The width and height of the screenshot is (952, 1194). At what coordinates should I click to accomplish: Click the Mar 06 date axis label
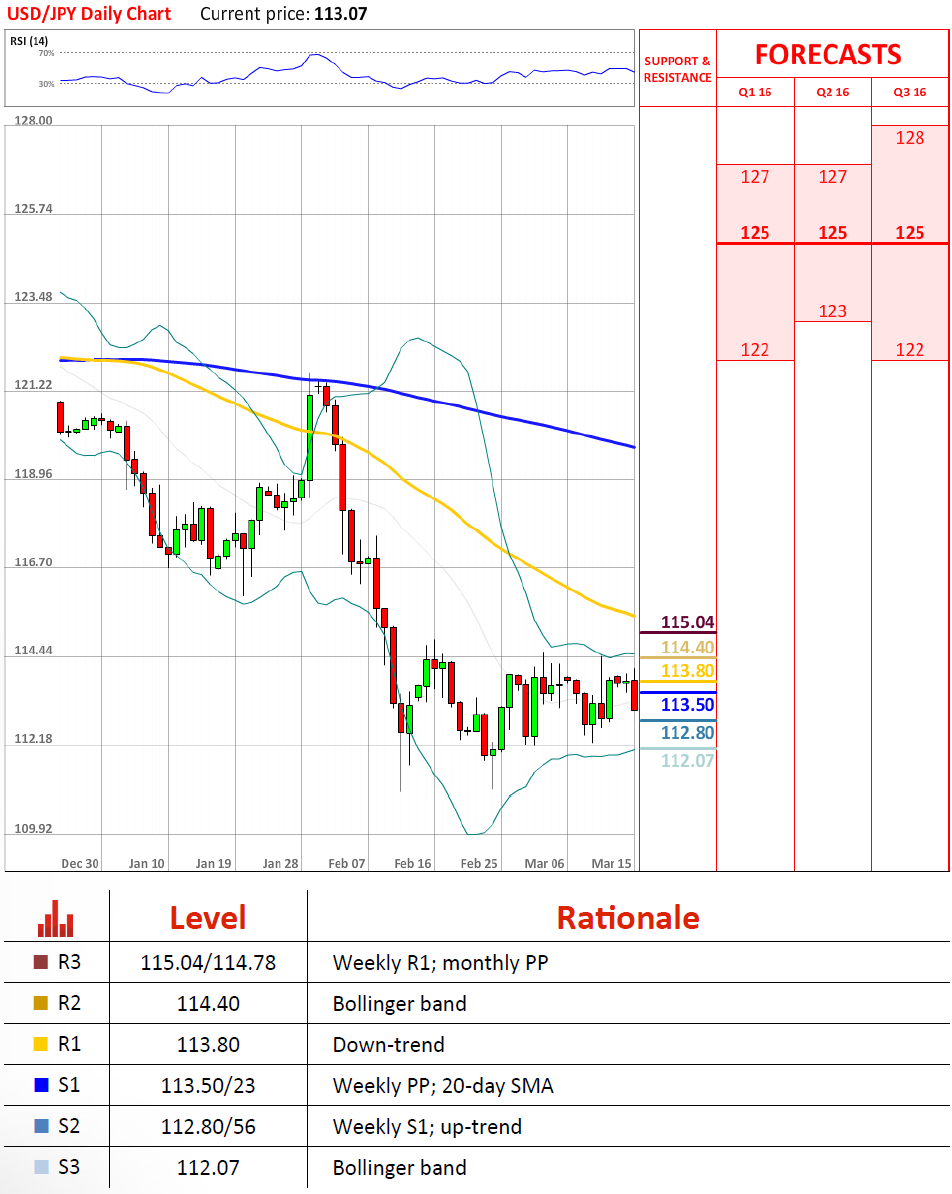[x=545, y=864]
